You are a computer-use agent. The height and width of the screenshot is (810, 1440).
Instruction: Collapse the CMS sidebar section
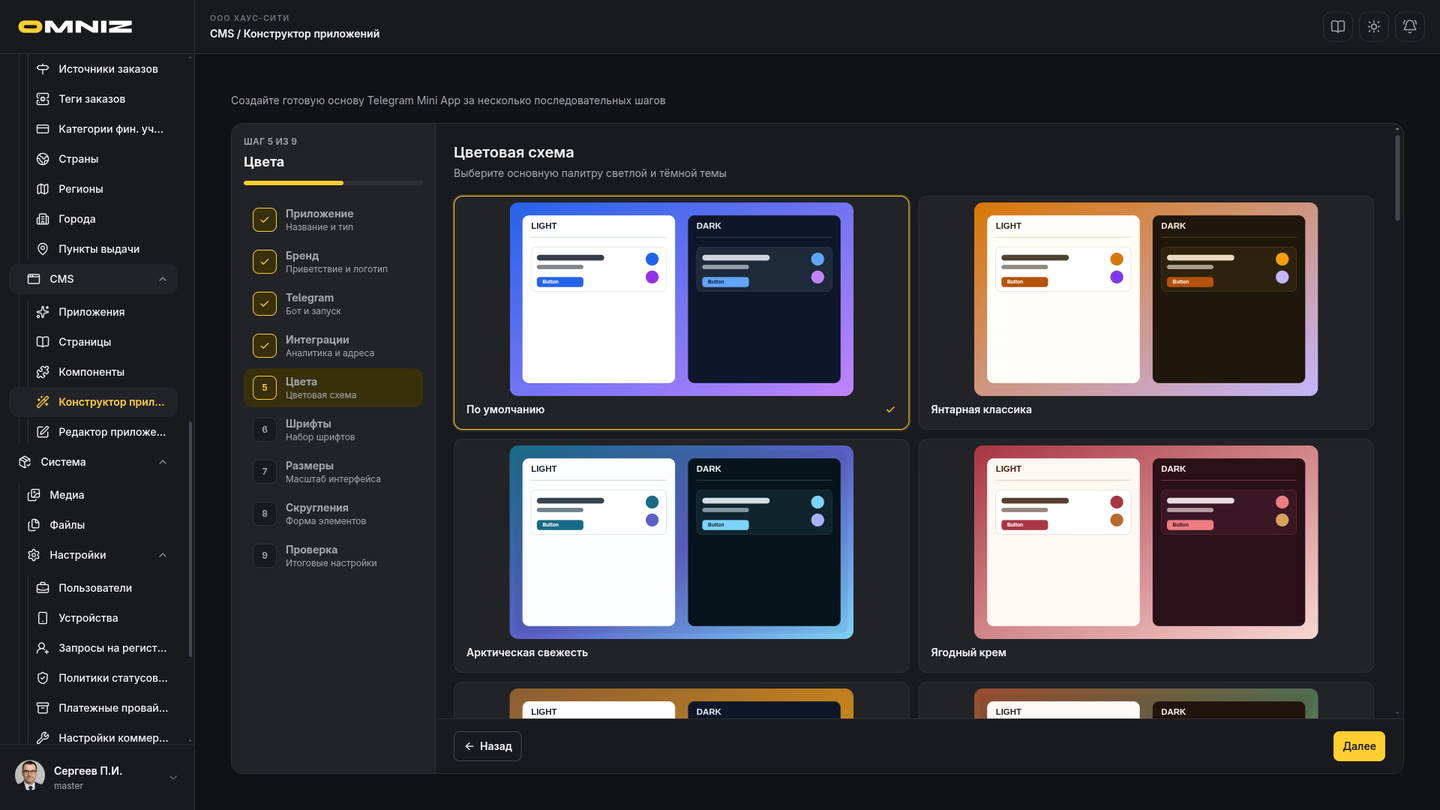(163, 279)
